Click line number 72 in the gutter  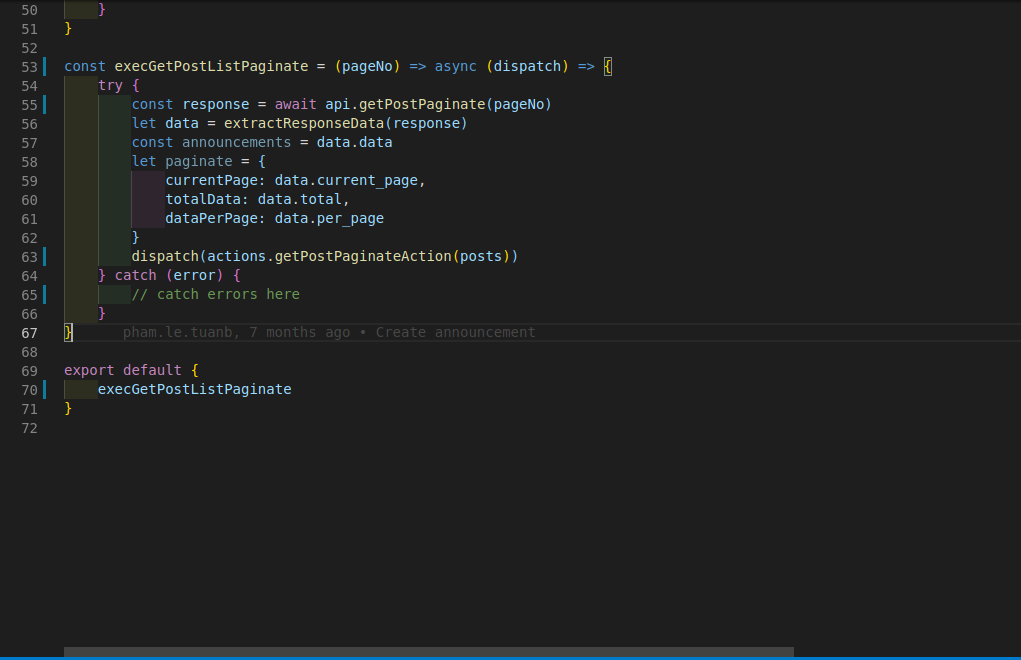(29, 428)
